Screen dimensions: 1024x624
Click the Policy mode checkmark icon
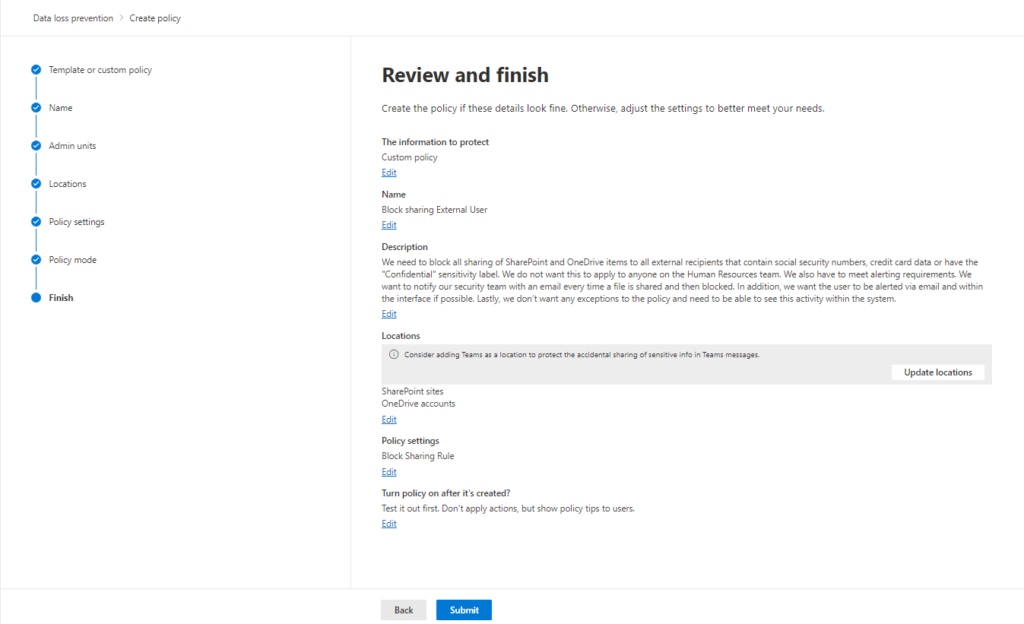coord(36,260)
